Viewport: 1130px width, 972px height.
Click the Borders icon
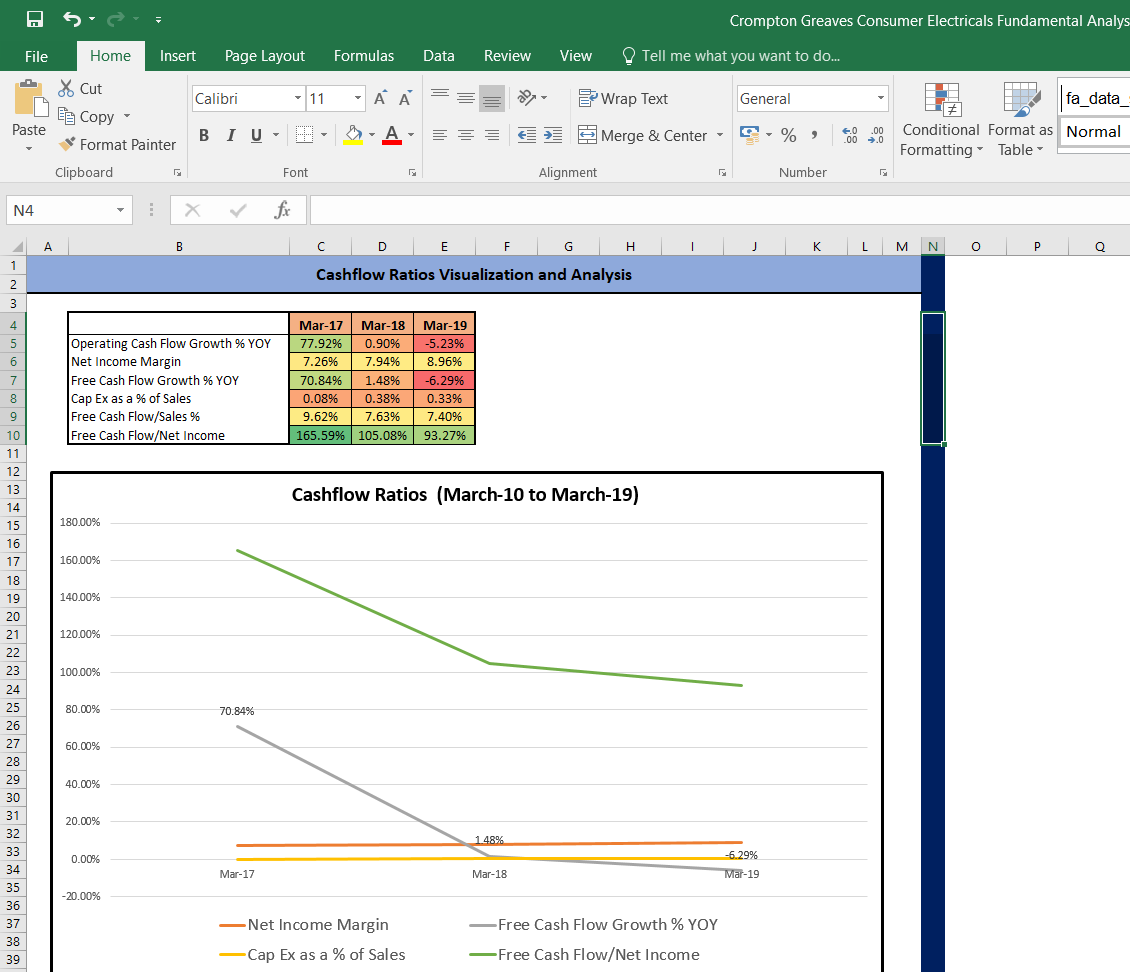[305, 135]
